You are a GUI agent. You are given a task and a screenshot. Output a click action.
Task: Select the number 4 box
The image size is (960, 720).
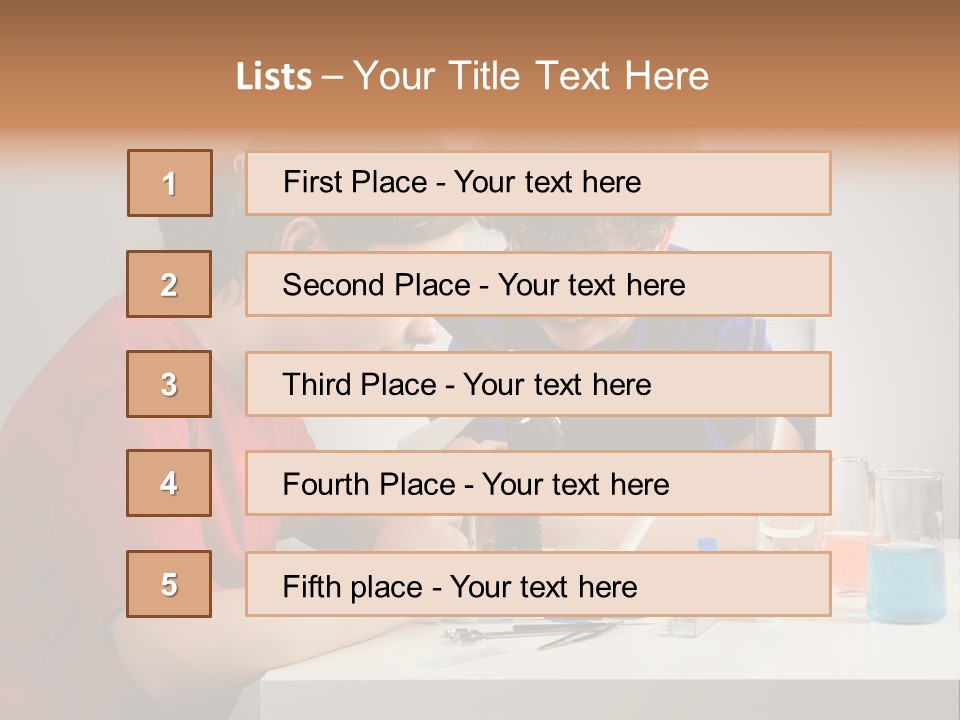tap(170, 484)
